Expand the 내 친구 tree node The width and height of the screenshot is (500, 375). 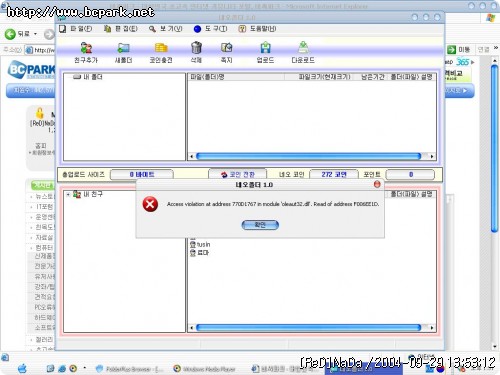pyautogui.click(x=68, y=194)
